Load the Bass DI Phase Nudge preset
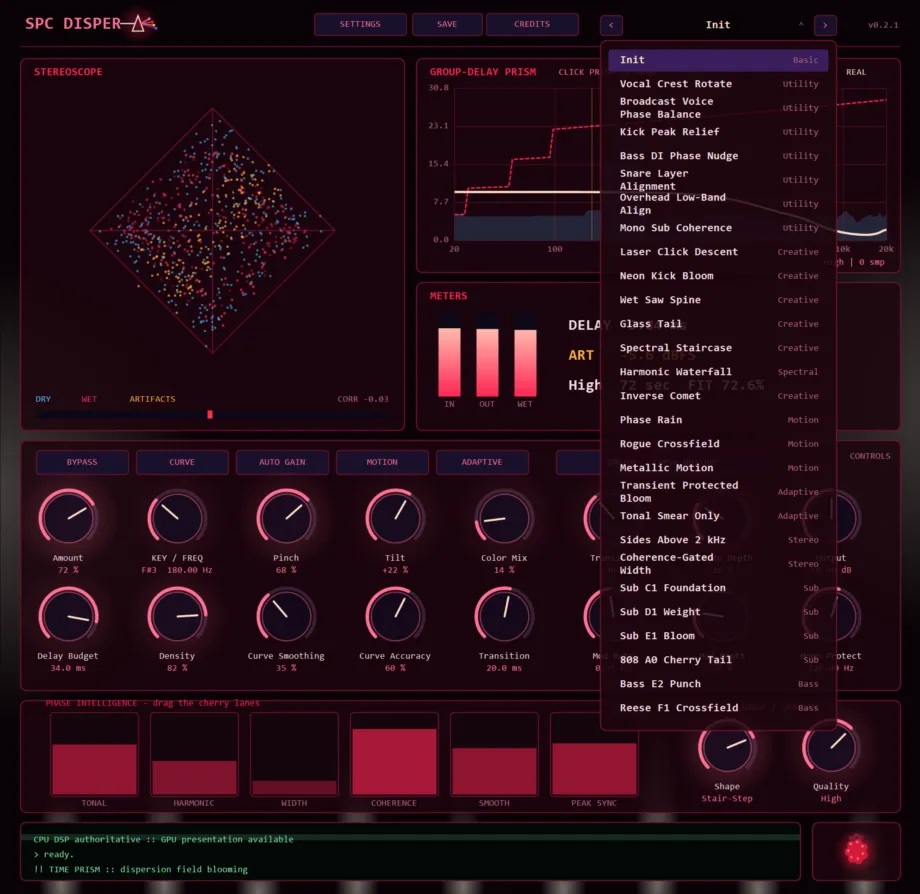 pyautogui.click(x=718, y=156)
